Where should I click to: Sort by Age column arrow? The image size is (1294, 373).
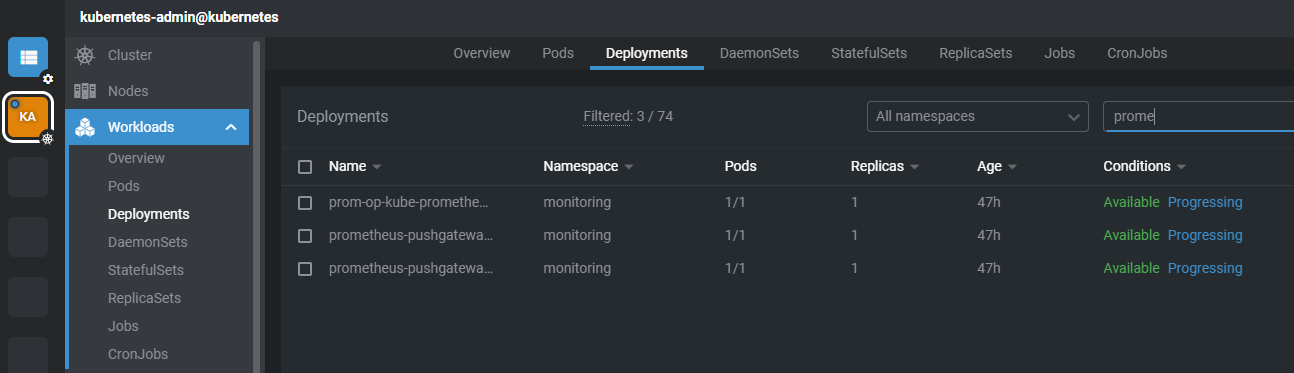(1012, 167)
